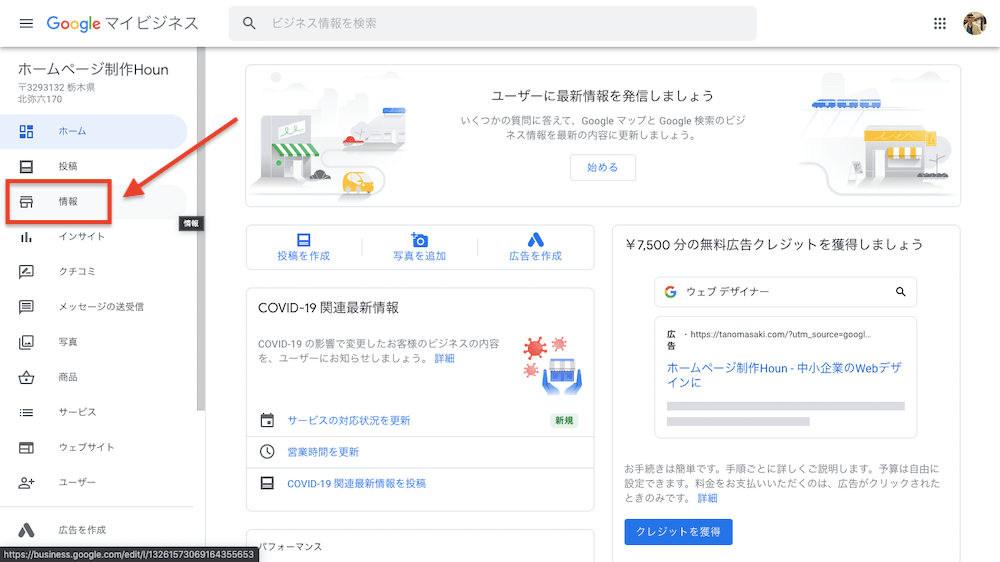Focus the ビジネス情報を検索 search field
The height and width of the screenshot is (562, 1000).
[x=492, y=24]
